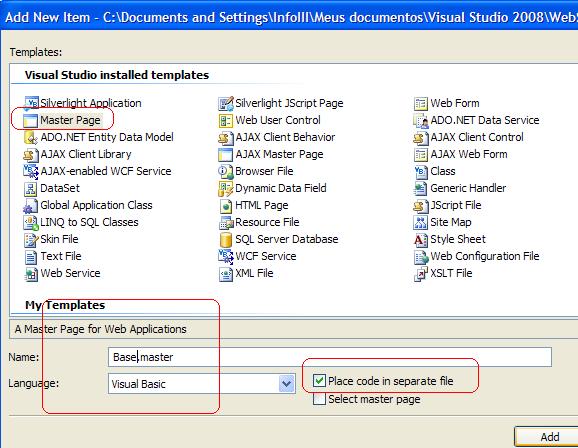Screen dimensions: 578x448
Task: Select the Generic Handler template
Action: pos(460,188)
